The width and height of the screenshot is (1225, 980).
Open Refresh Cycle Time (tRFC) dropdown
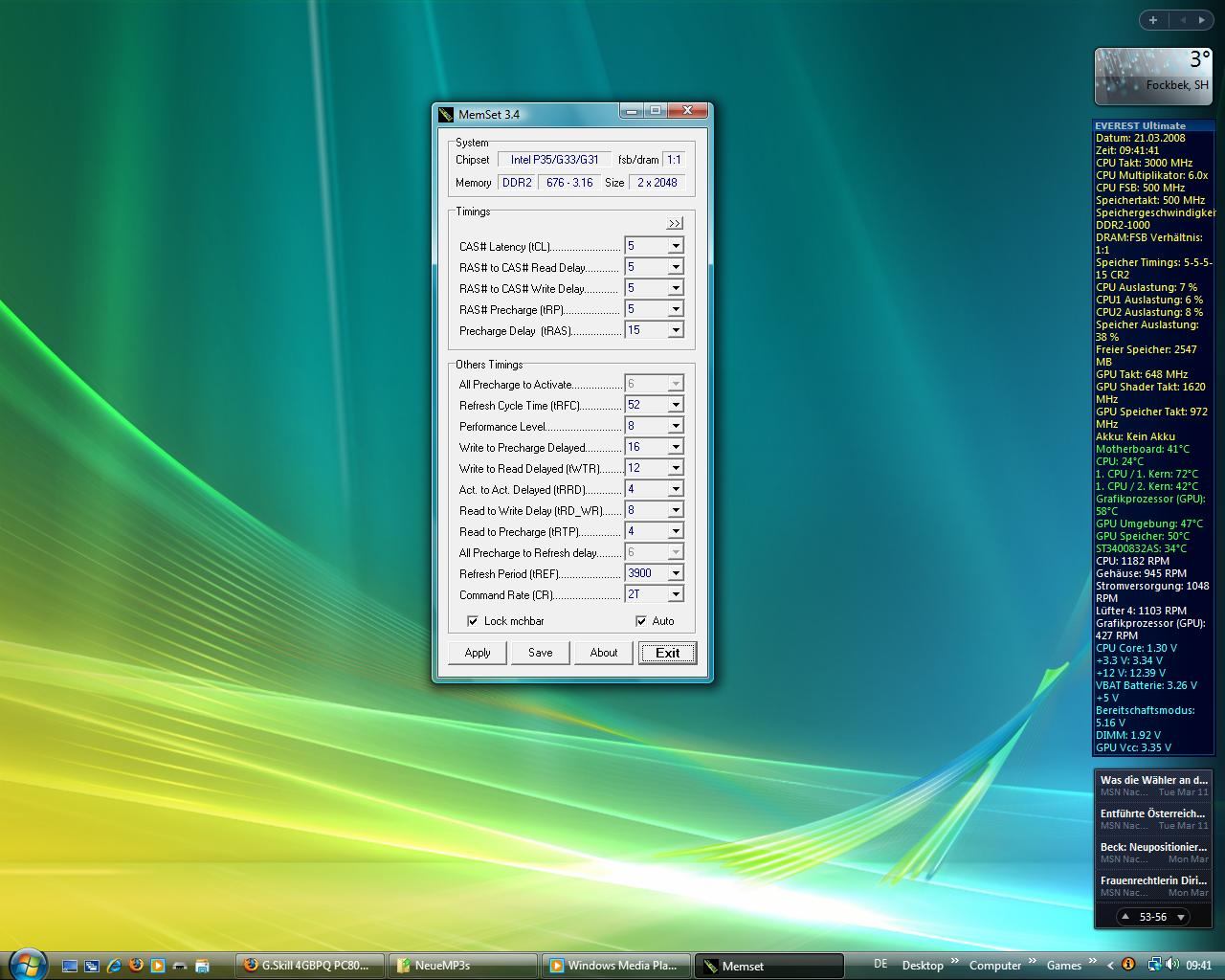pyautogui.click(x=676, y=405)
